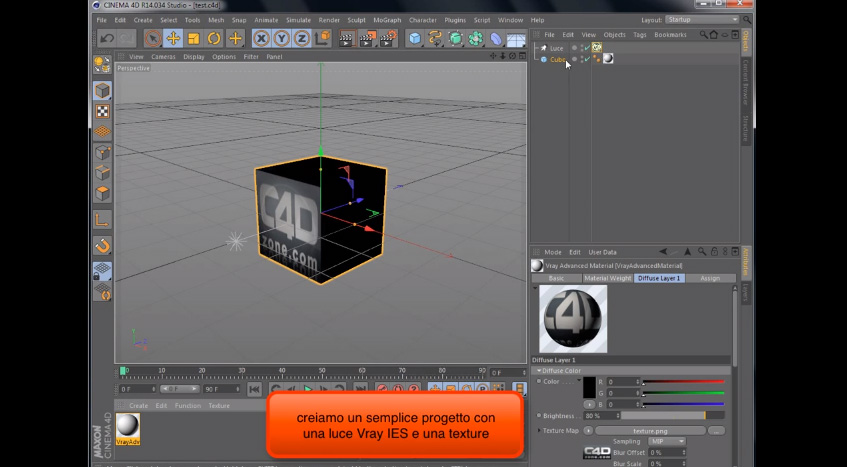Click the Undo arrow icon
Image resolution: width=847 pixels, height=467 pixels.
pos(107,38)
